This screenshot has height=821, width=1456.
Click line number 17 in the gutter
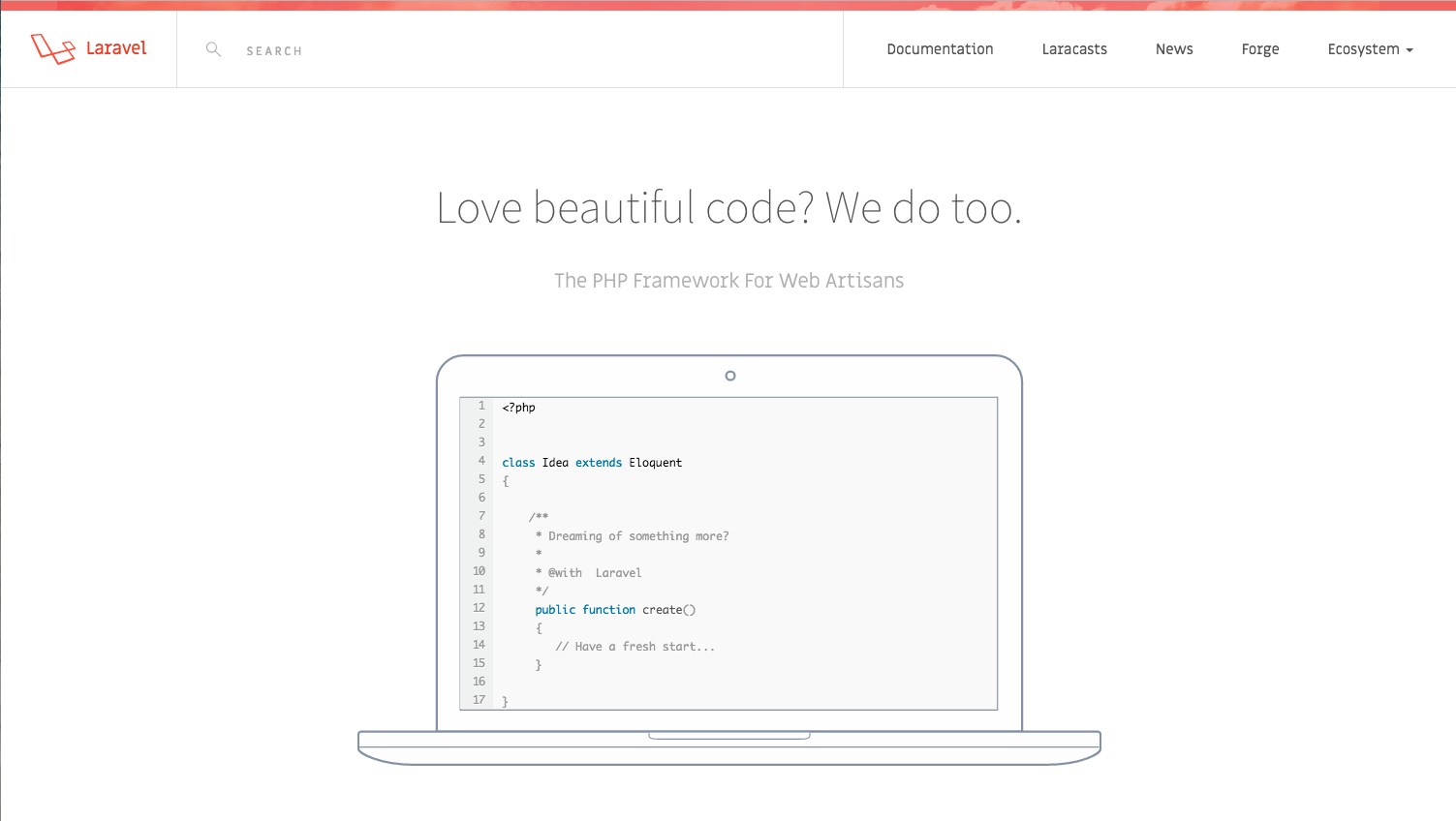(479, 700)
